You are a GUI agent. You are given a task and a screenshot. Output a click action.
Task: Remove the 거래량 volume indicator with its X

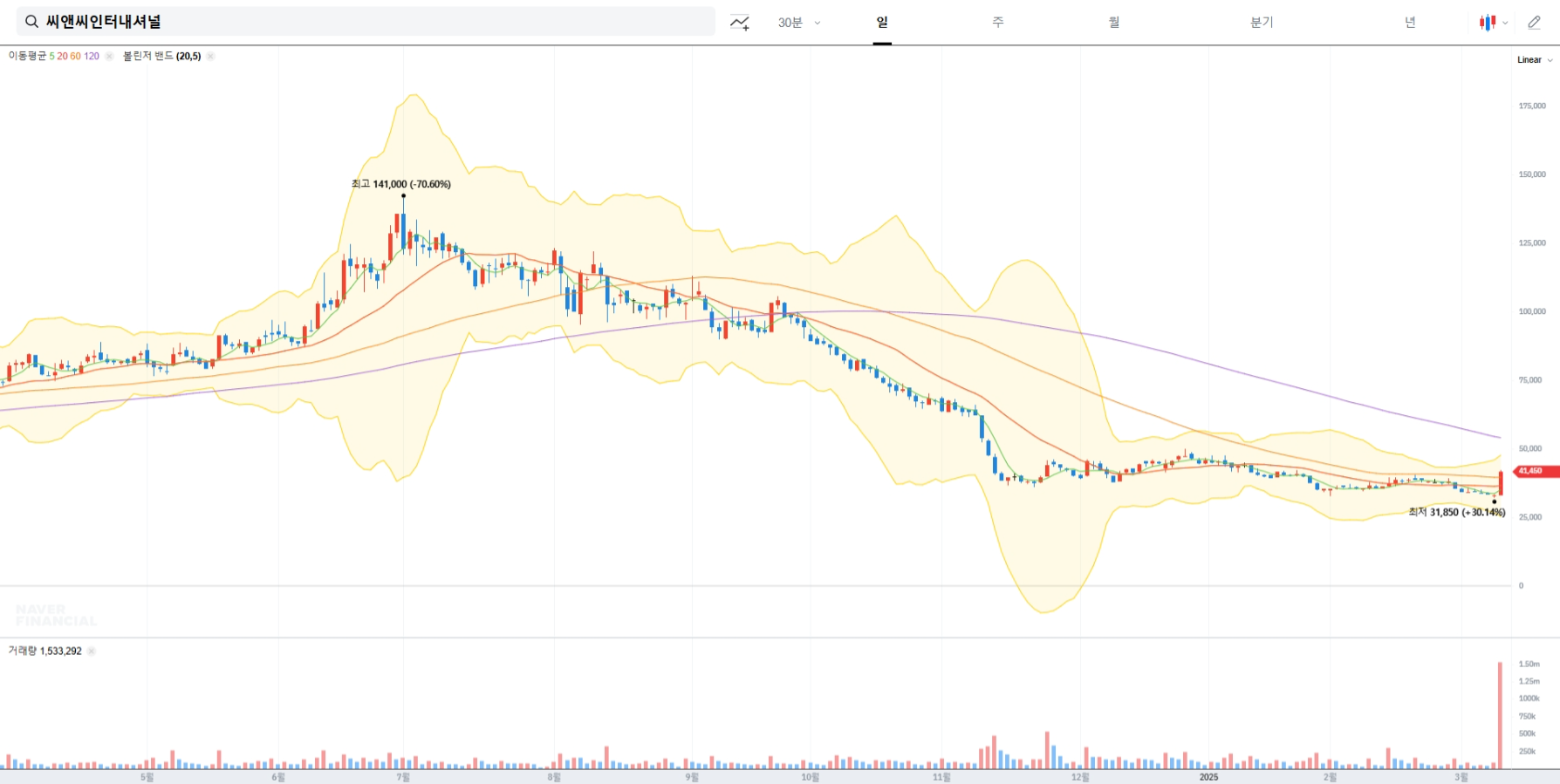coord(92,651)
